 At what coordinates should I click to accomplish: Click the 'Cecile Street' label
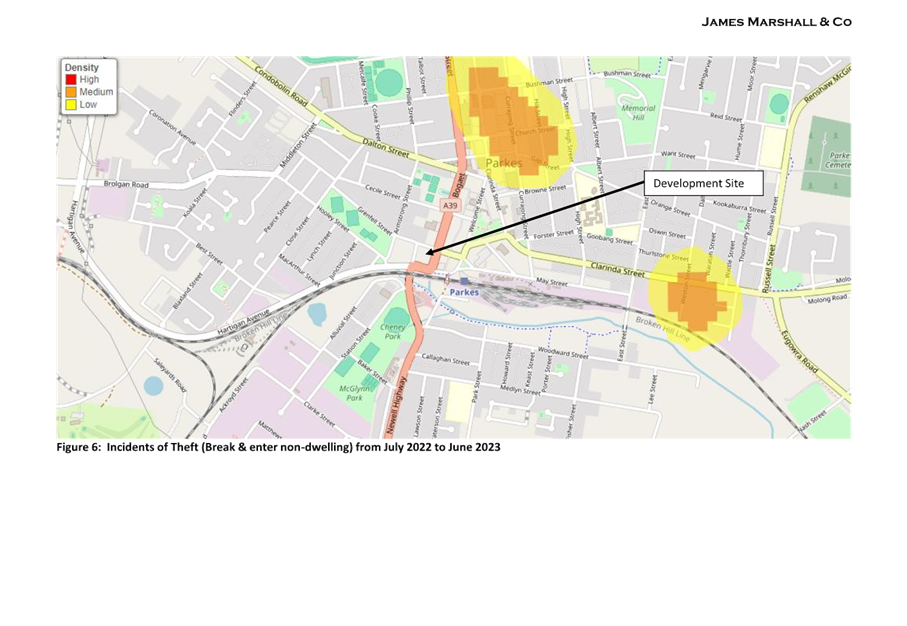pos(382,192)
